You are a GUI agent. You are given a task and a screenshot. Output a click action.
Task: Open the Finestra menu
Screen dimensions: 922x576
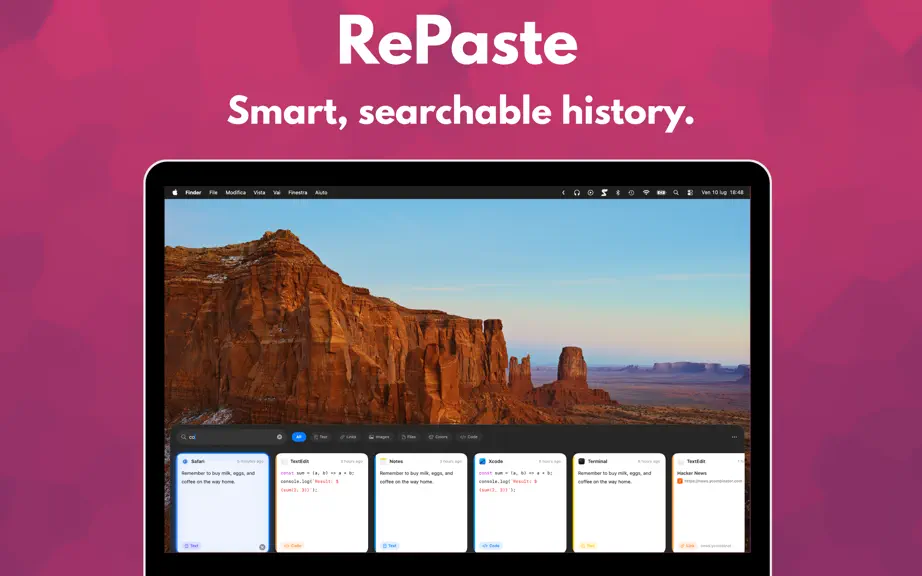point(298,192)
